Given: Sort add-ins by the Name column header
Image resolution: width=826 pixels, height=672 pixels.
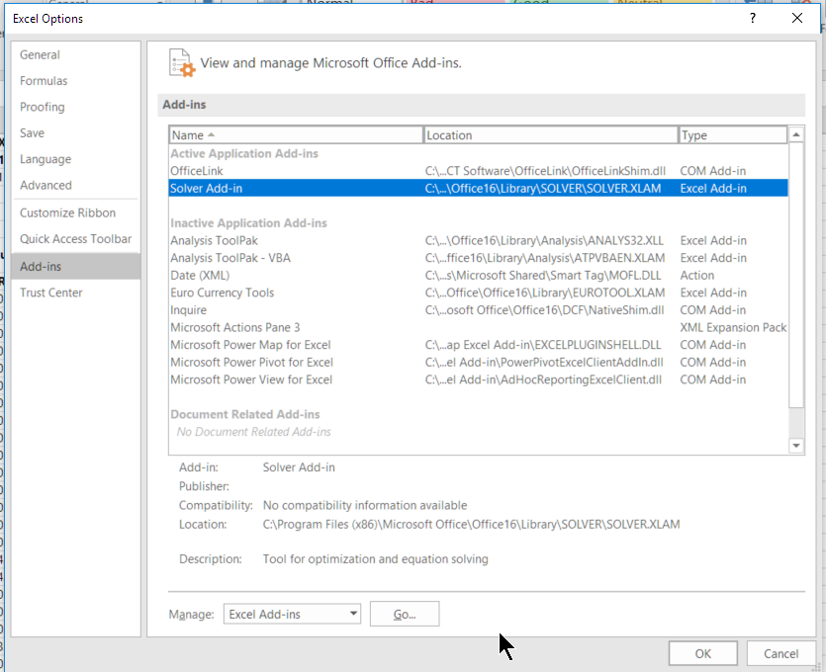Looking at the screenshot, I should coord(296,135).
